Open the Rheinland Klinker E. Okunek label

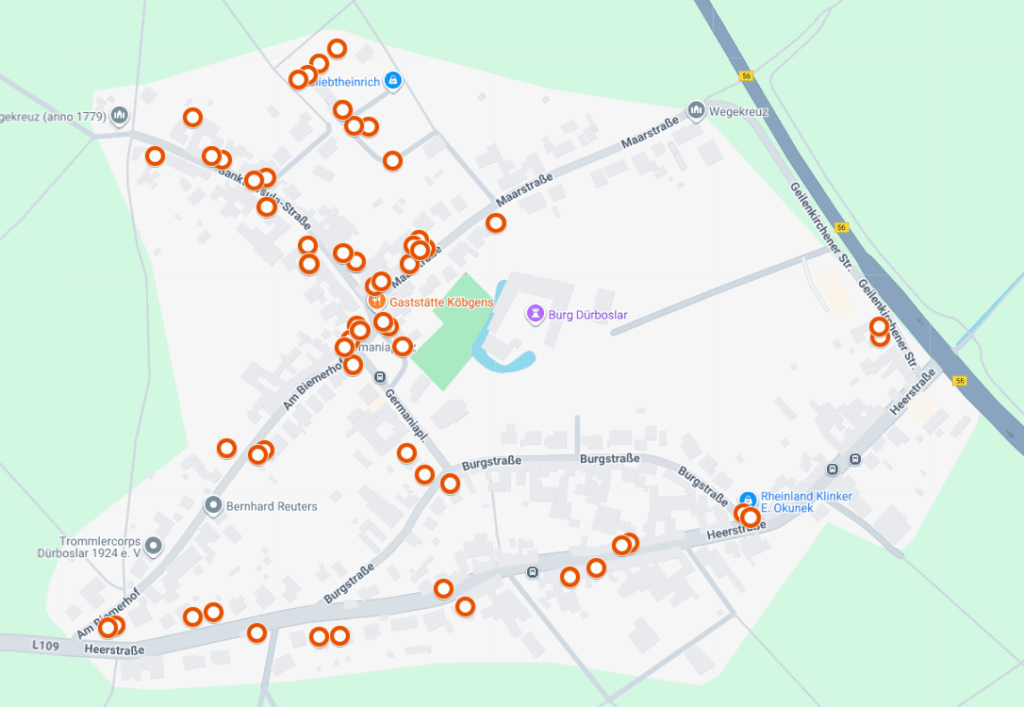(806, 502)
